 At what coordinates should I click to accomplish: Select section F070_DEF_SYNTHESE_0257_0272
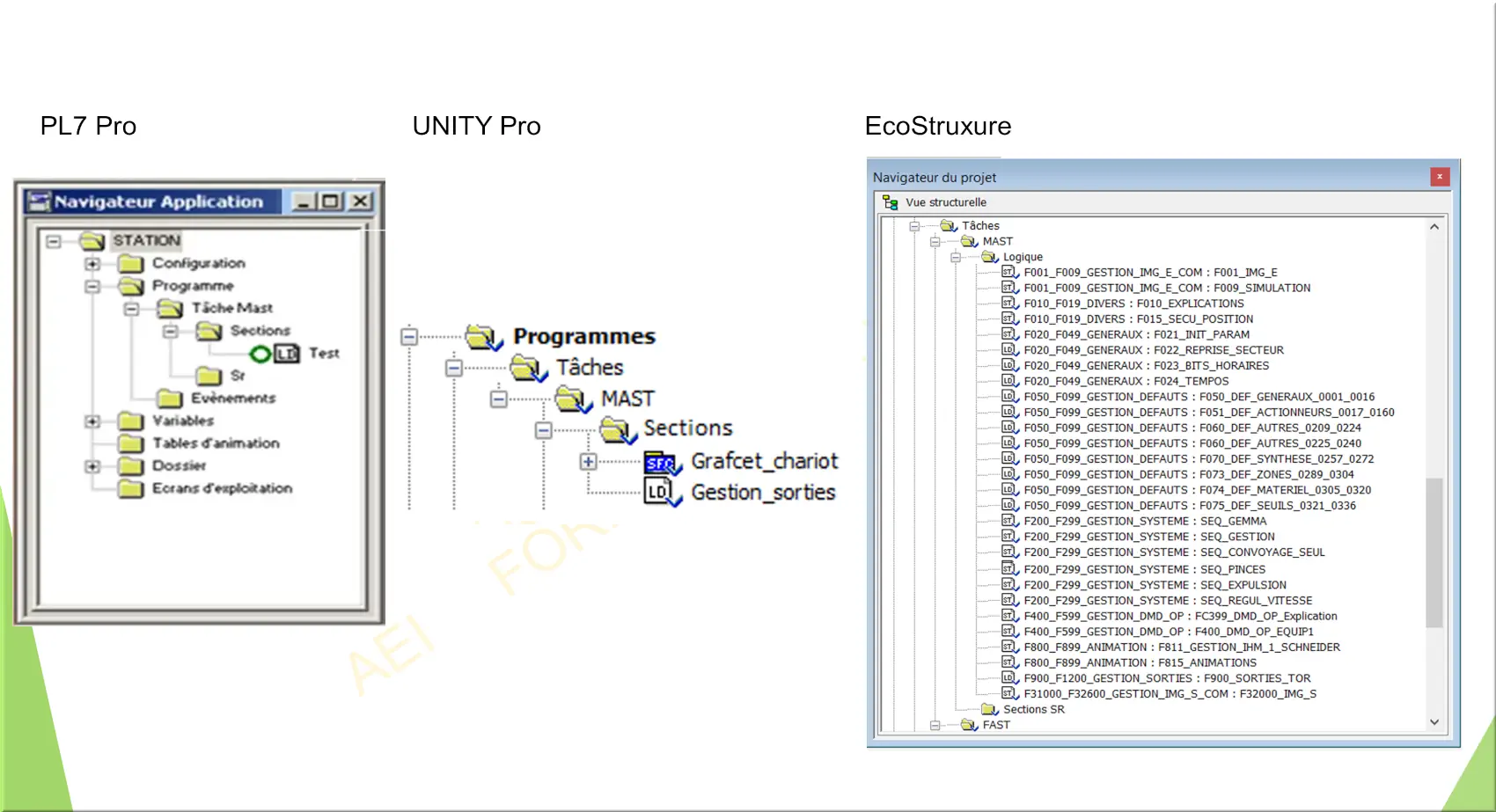point(1199,459)
